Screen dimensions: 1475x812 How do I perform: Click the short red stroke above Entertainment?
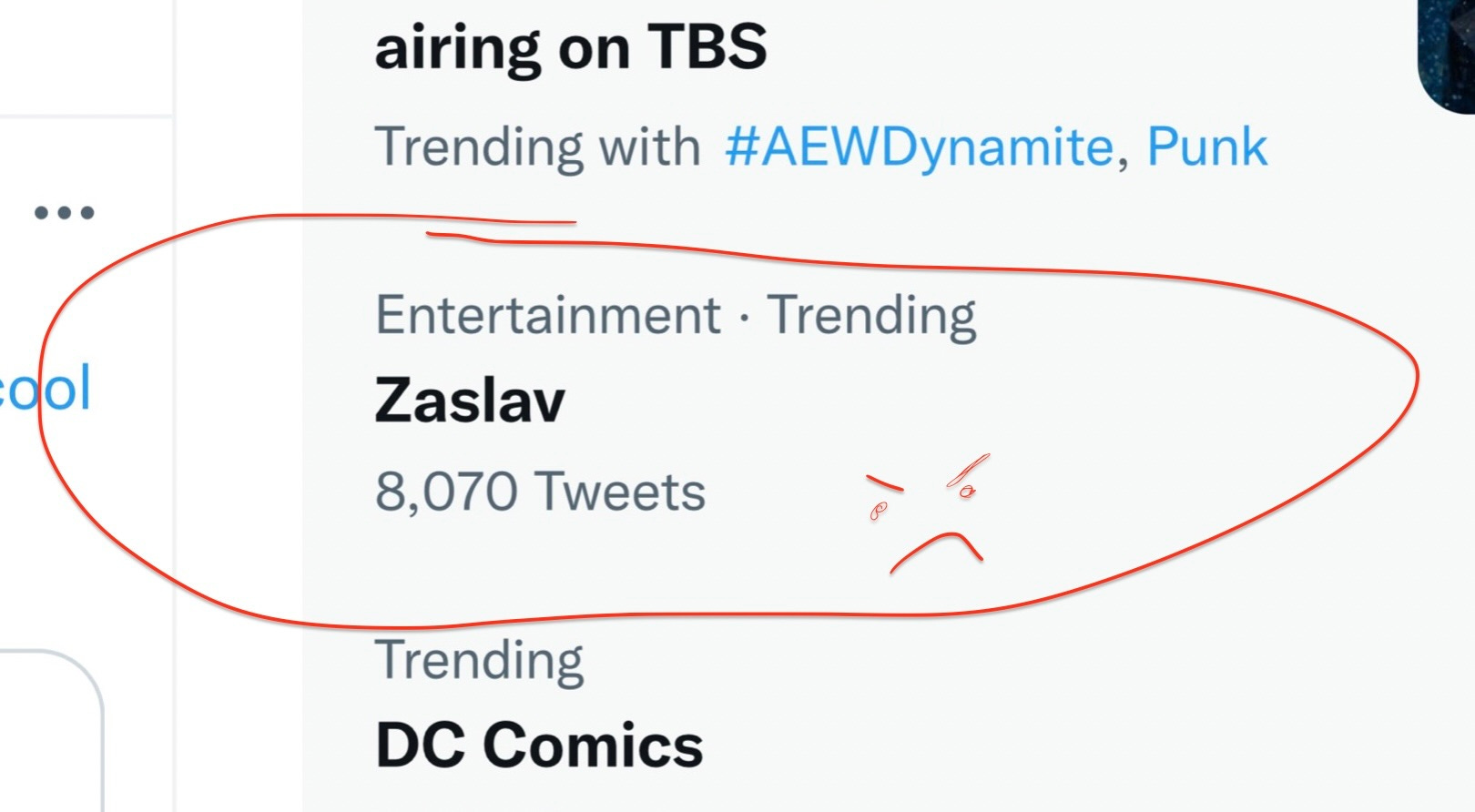pyautogui.click(x=501, y=222)
